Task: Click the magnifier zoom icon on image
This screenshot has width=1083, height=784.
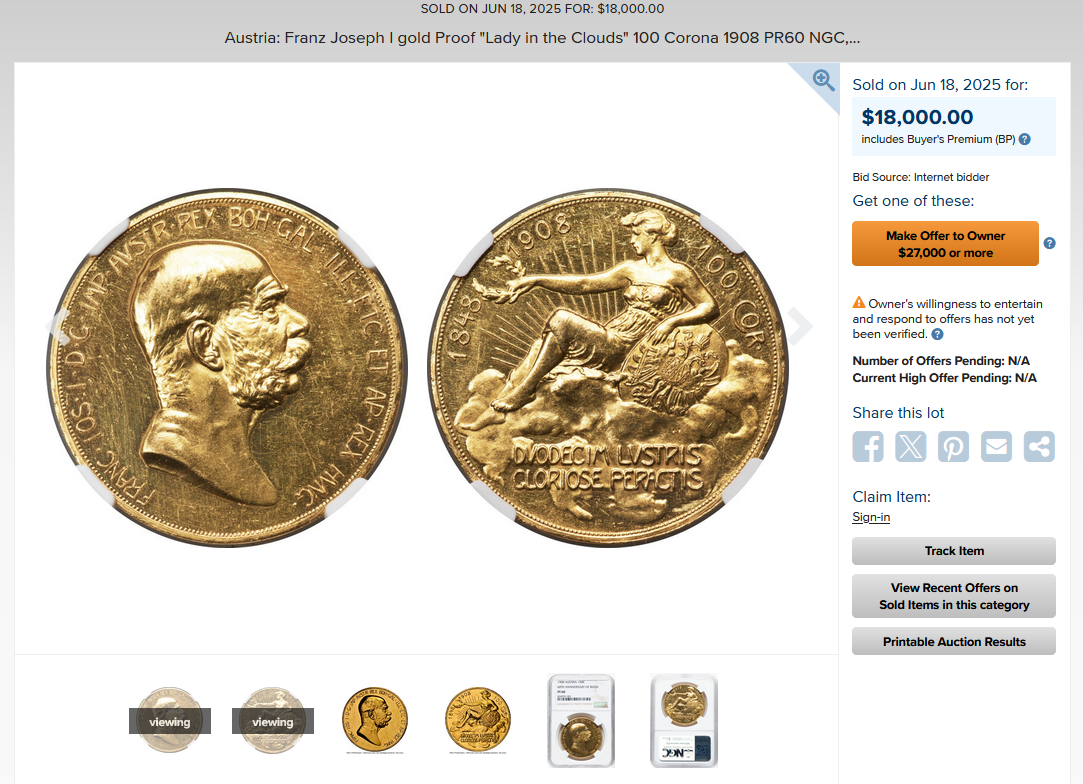Action: 823,80
